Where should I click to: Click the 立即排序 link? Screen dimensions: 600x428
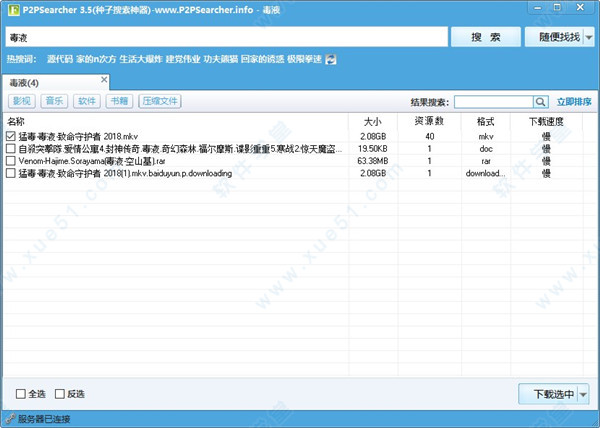pos(574,102)
